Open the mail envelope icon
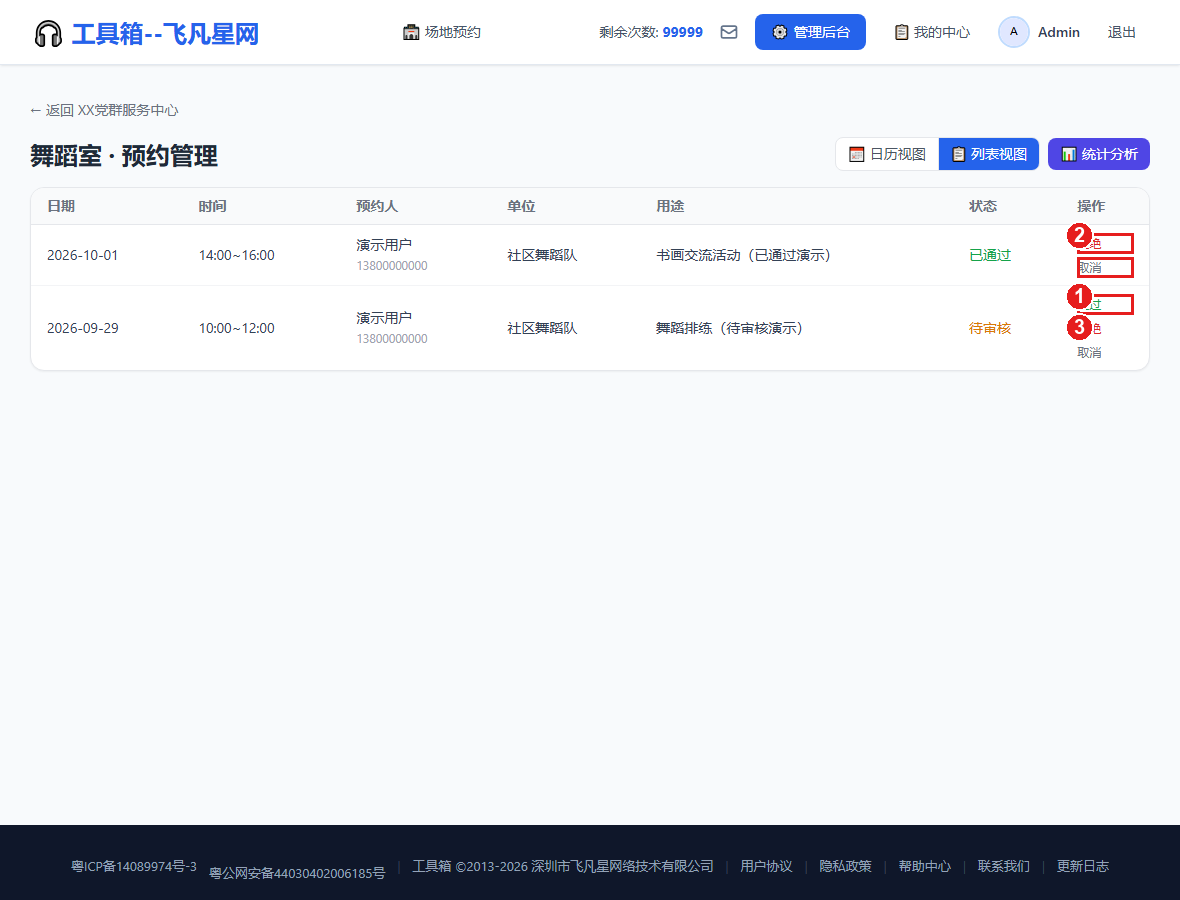Viewport: 1180px width, 900px height. point(728,32)
